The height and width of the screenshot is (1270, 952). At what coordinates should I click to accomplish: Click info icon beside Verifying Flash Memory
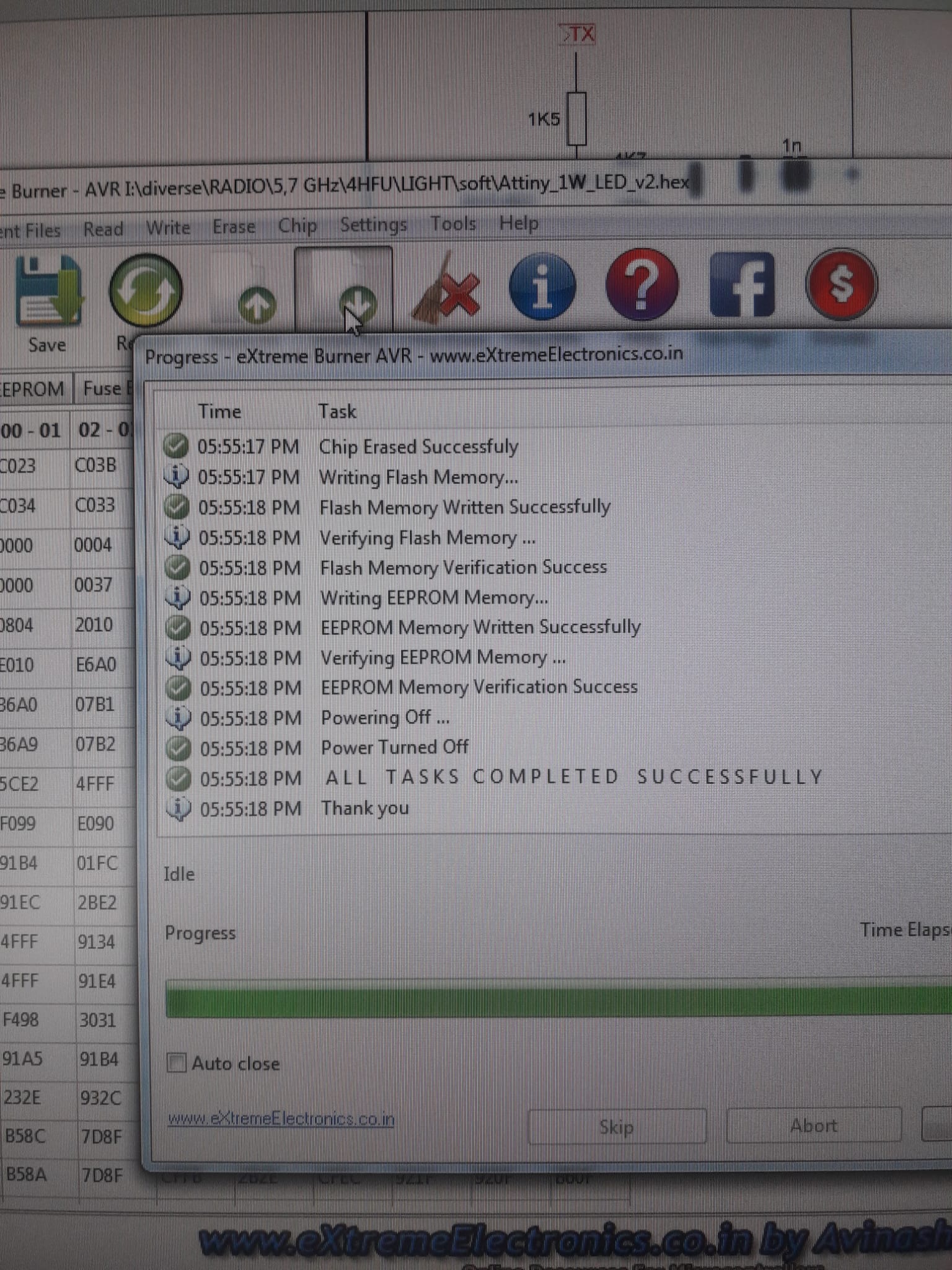point(177,536)
